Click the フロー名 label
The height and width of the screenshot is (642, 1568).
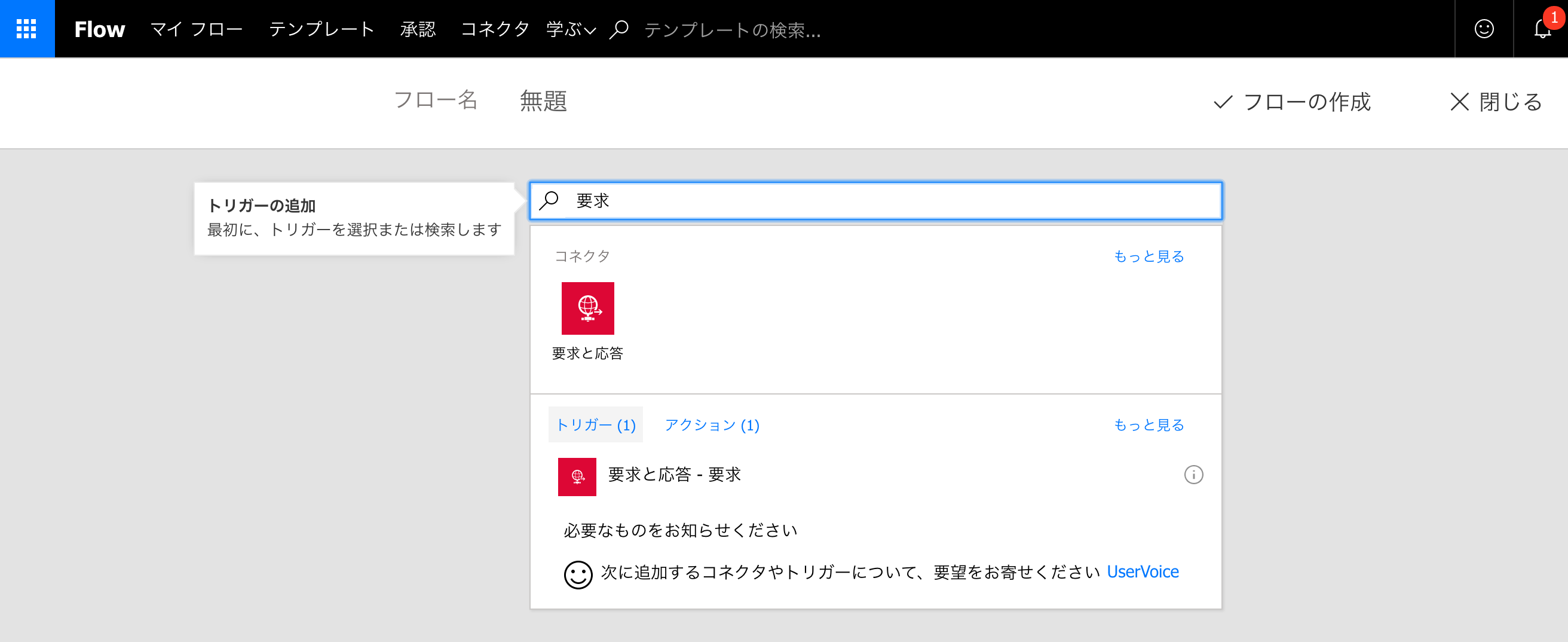pos(435,100)
